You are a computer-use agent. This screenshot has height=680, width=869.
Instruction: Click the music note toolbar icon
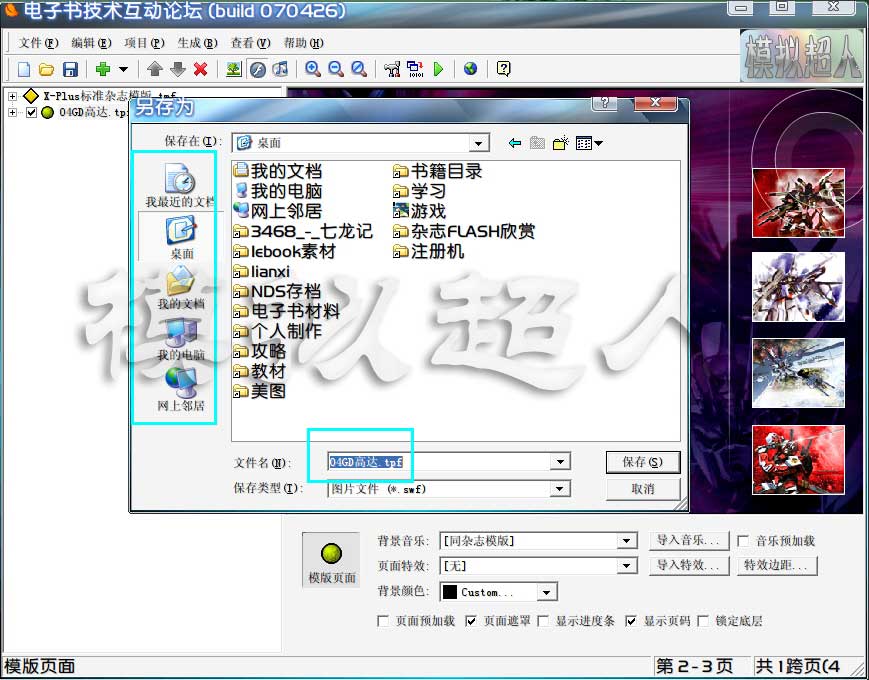pyautogui.click(x=280, y=69)
